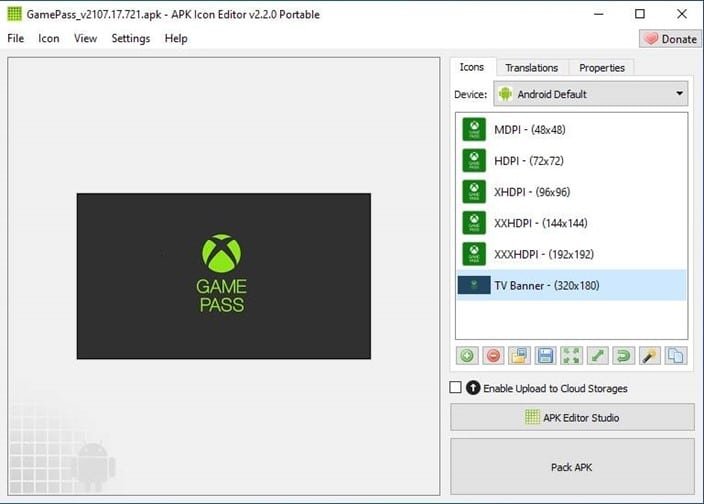Click the TV Banner row thumbnail
The height and width of the screenshot is (504, 704).
(x=474, y=285)
